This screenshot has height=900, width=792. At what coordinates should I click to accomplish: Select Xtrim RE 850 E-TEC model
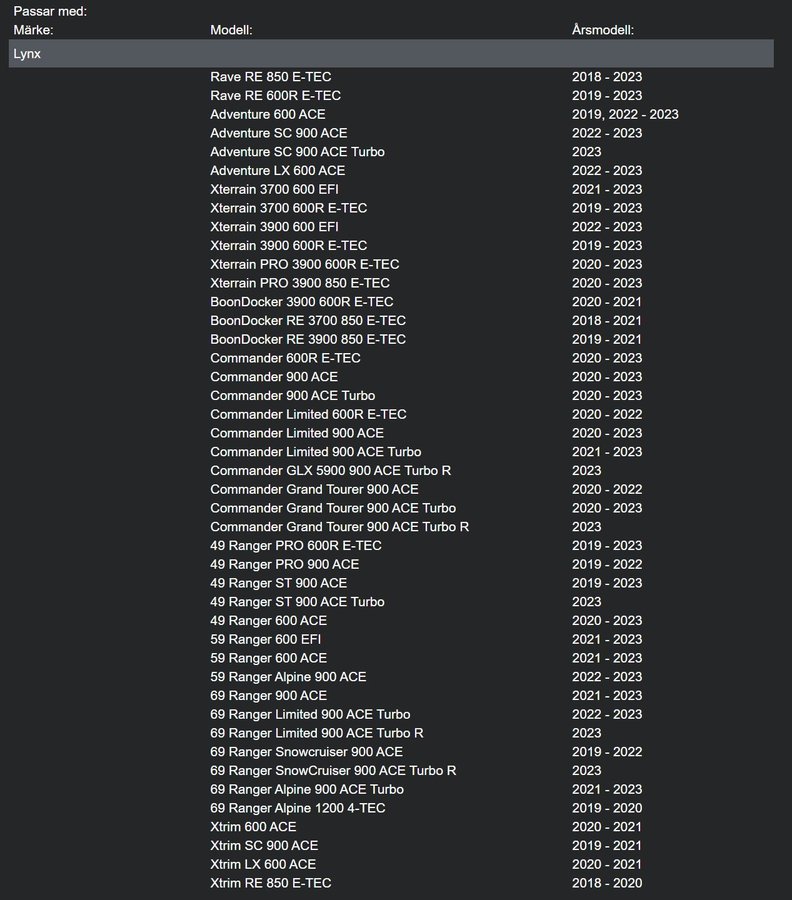270,883
